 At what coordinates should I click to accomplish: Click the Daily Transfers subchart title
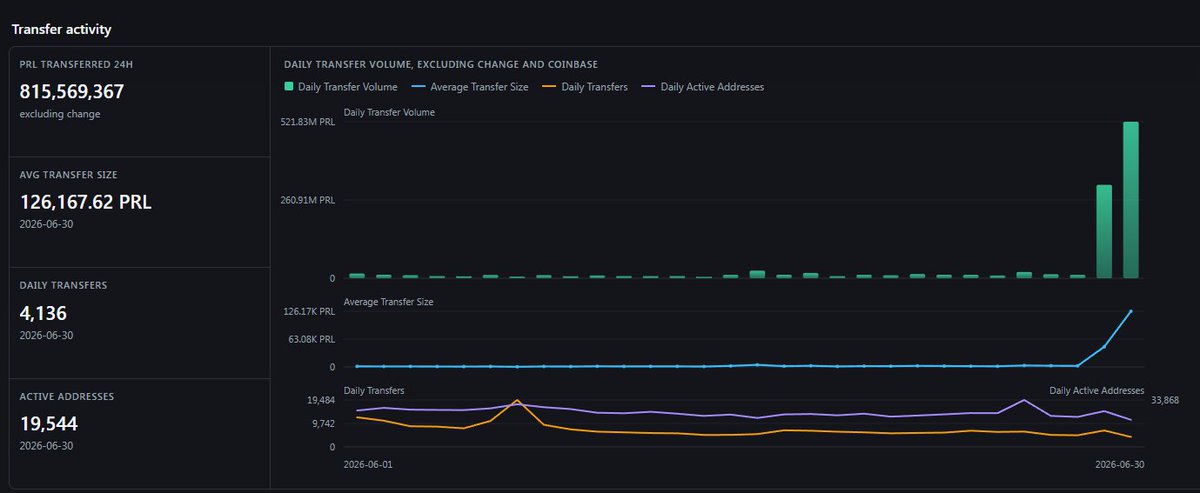374,390
